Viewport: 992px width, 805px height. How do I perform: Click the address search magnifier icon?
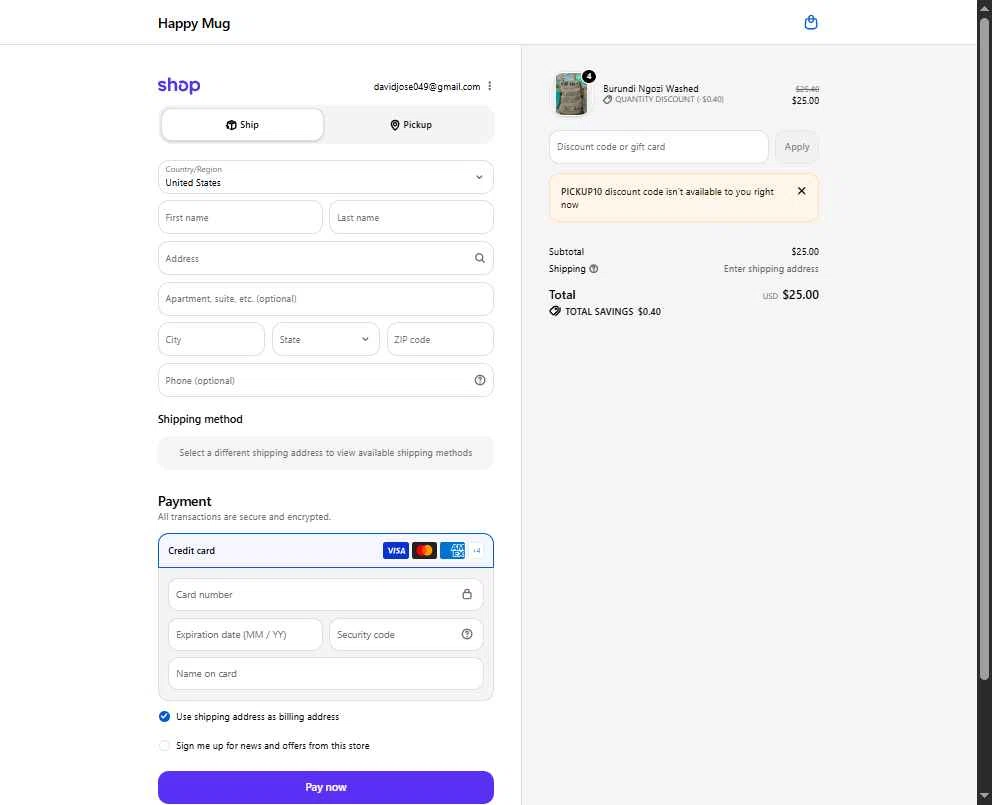480,258
